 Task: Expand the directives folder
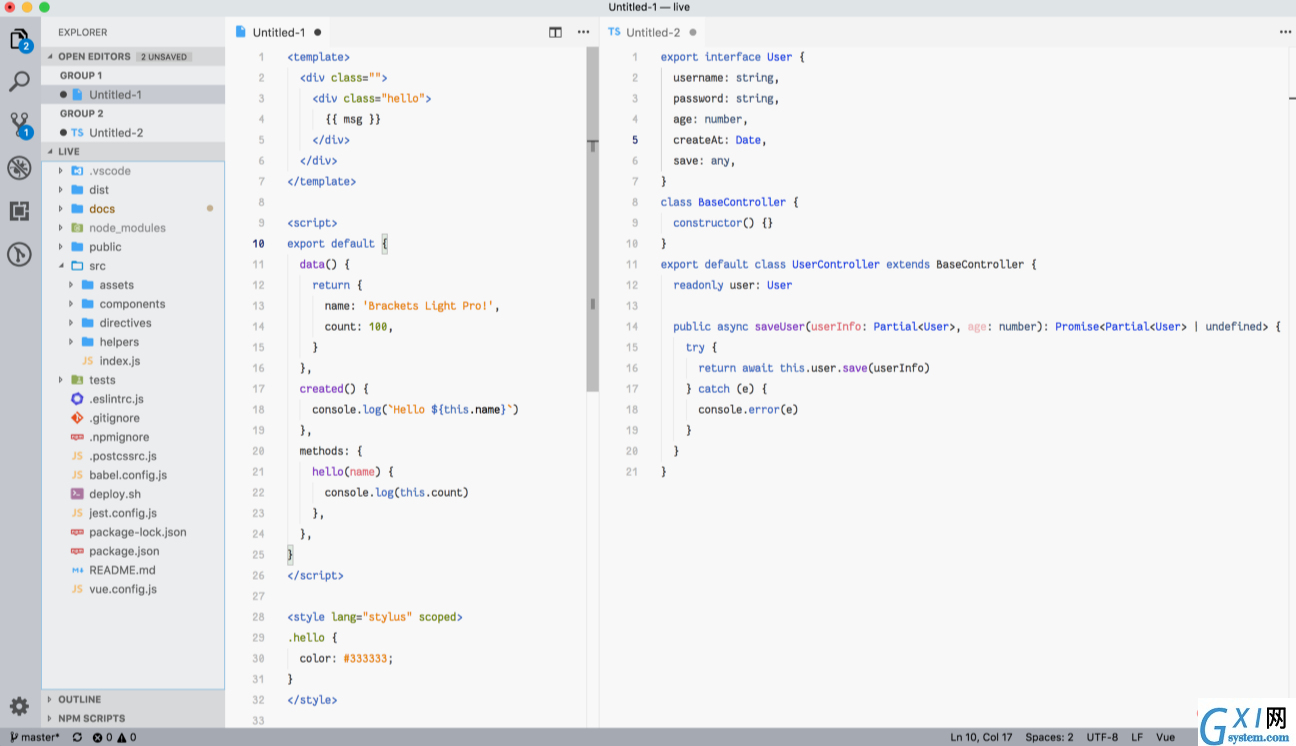[x=71, y=323]
